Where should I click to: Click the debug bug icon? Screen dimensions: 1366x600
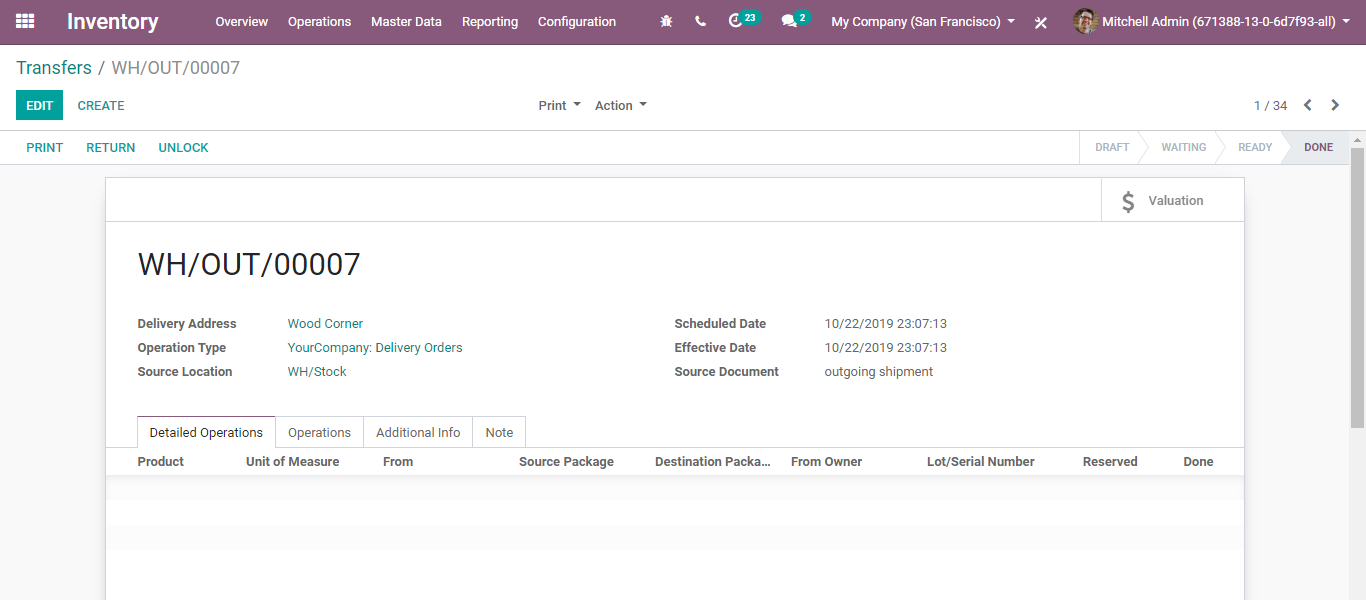pyautogui.click(x=666, y=21)
